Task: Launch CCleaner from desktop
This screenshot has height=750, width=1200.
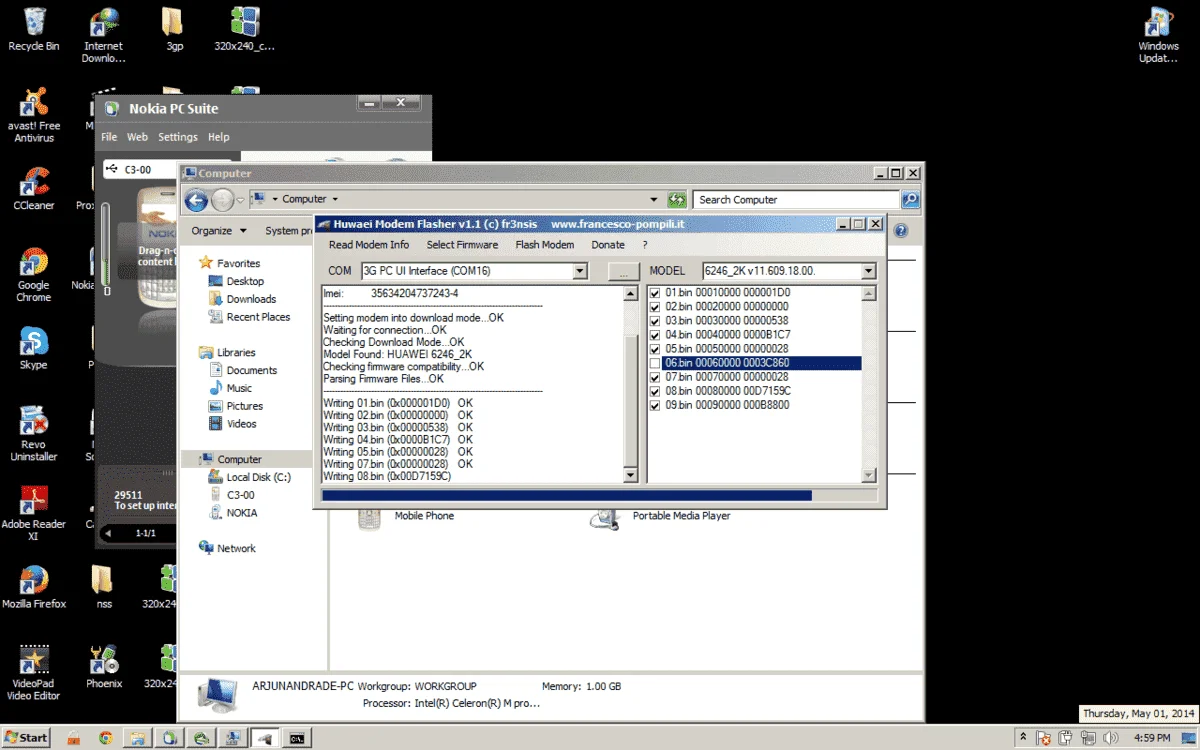Action: tap(34, 188)
